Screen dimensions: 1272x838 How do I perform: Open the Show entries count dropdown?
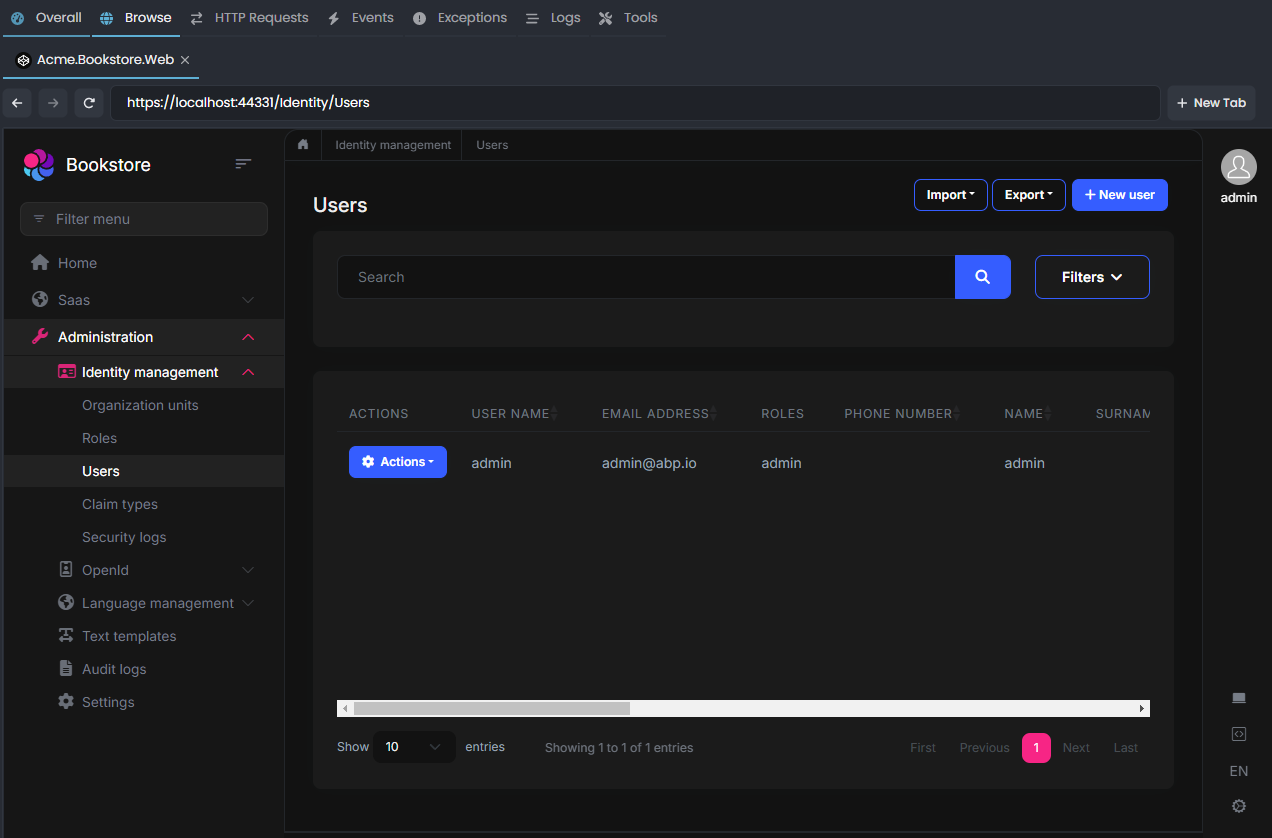coord(413,746)
